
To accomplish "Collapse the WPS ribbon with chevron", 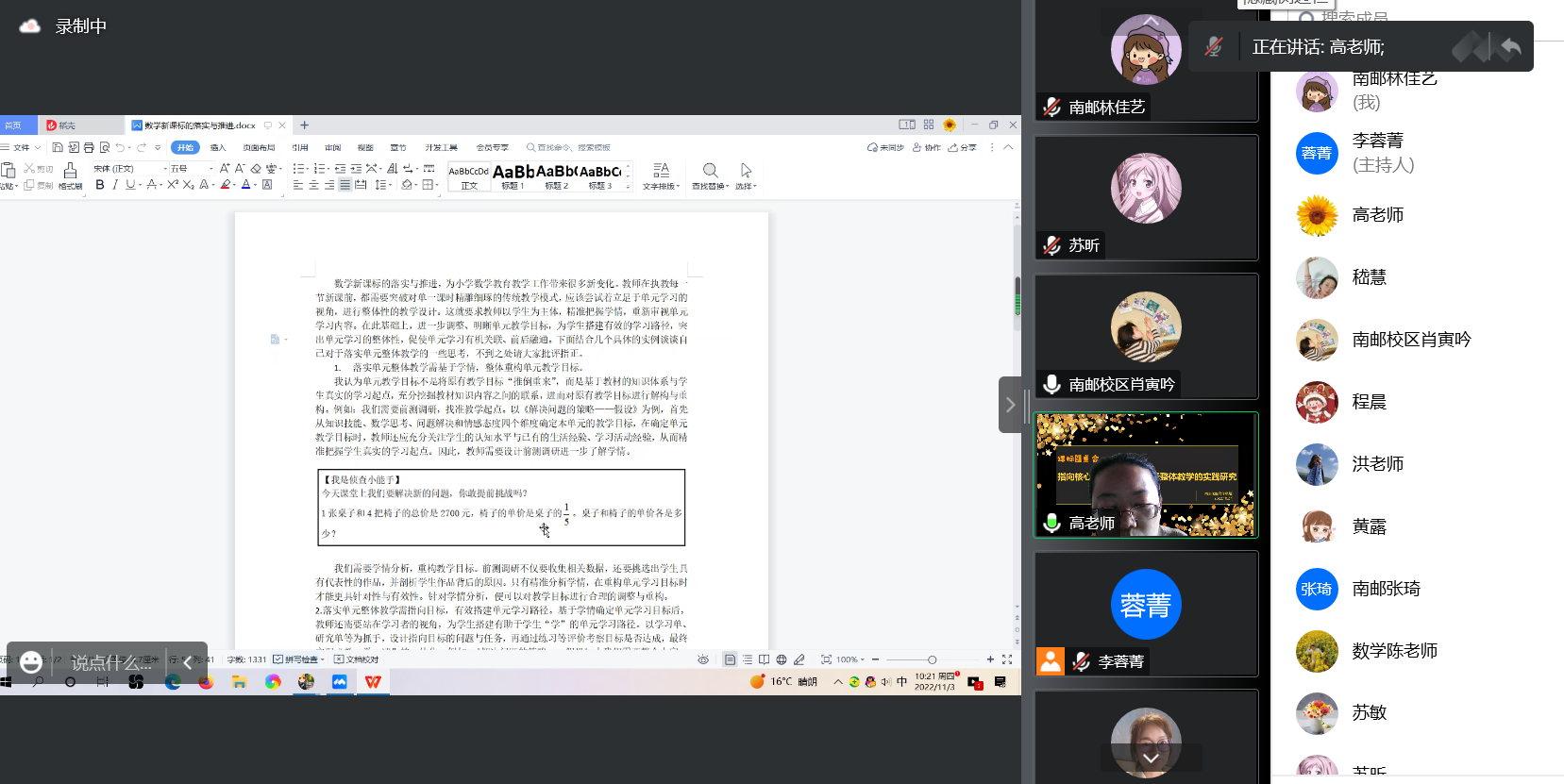I will click(x=1008, y=147).
